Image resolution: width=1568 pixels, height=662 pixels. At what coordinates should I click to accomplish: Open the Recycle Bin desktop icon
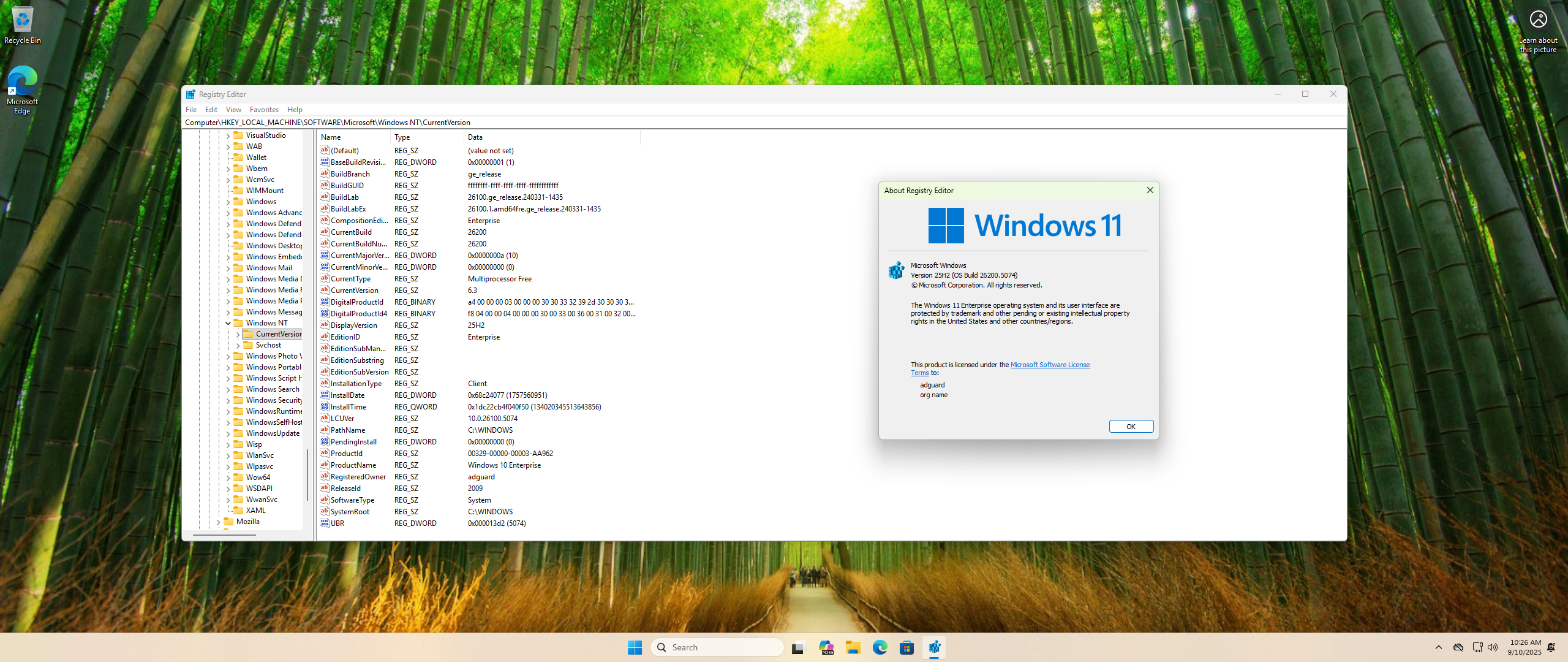tap(23, 26)
